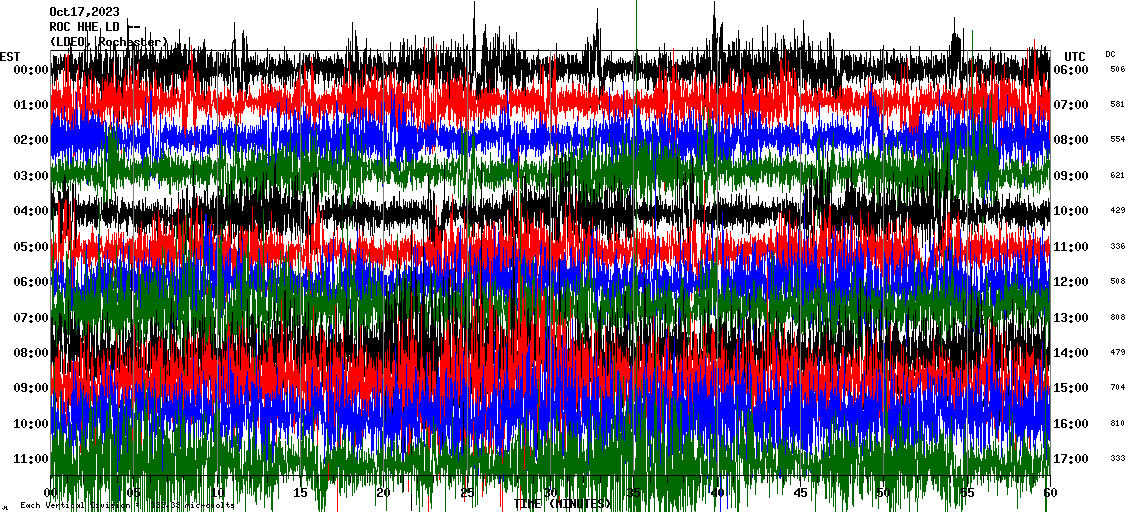Select the 00:00 EST row label

(31, 69)
